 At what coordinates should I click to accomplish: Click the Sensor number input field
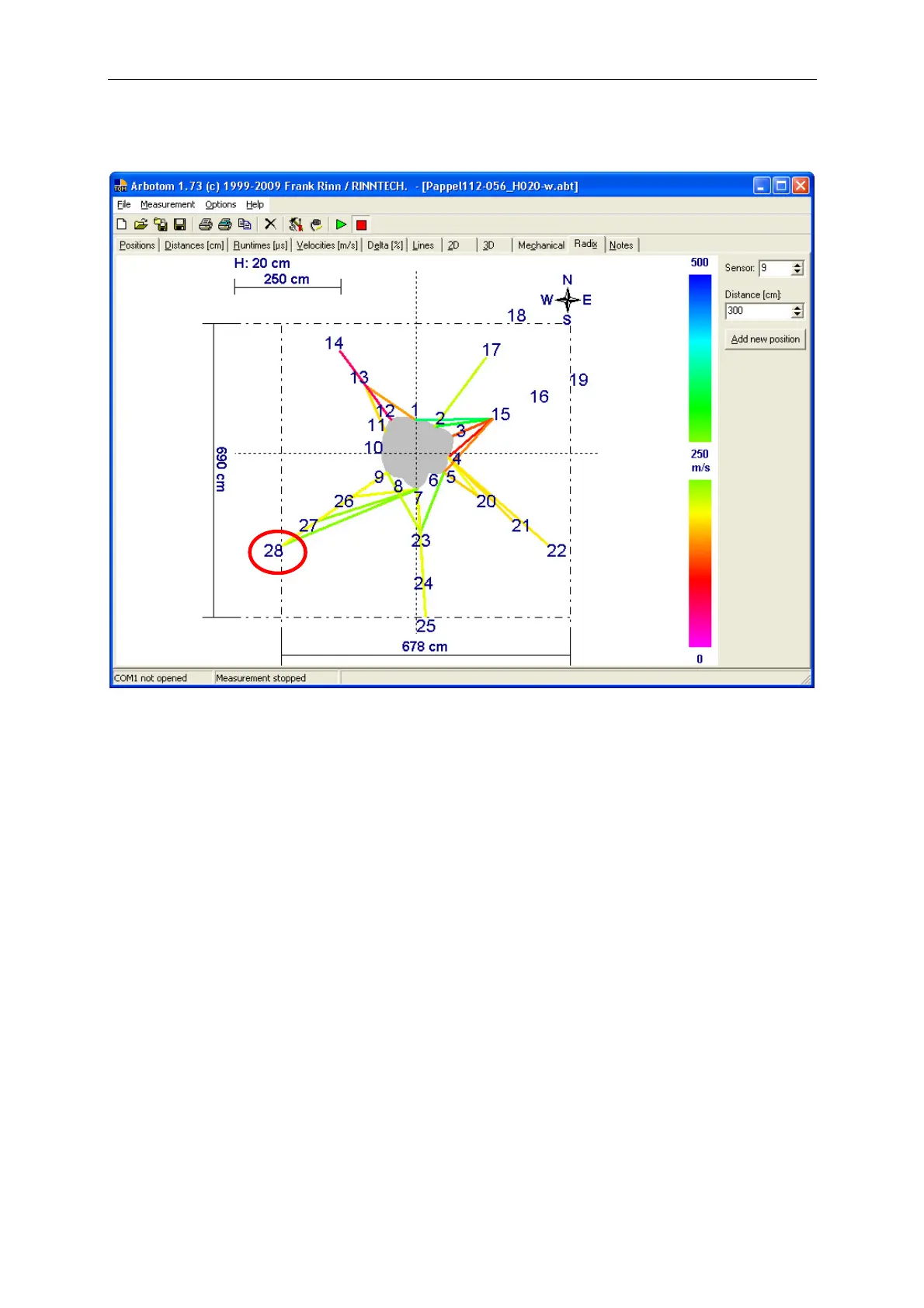(775, 268)
